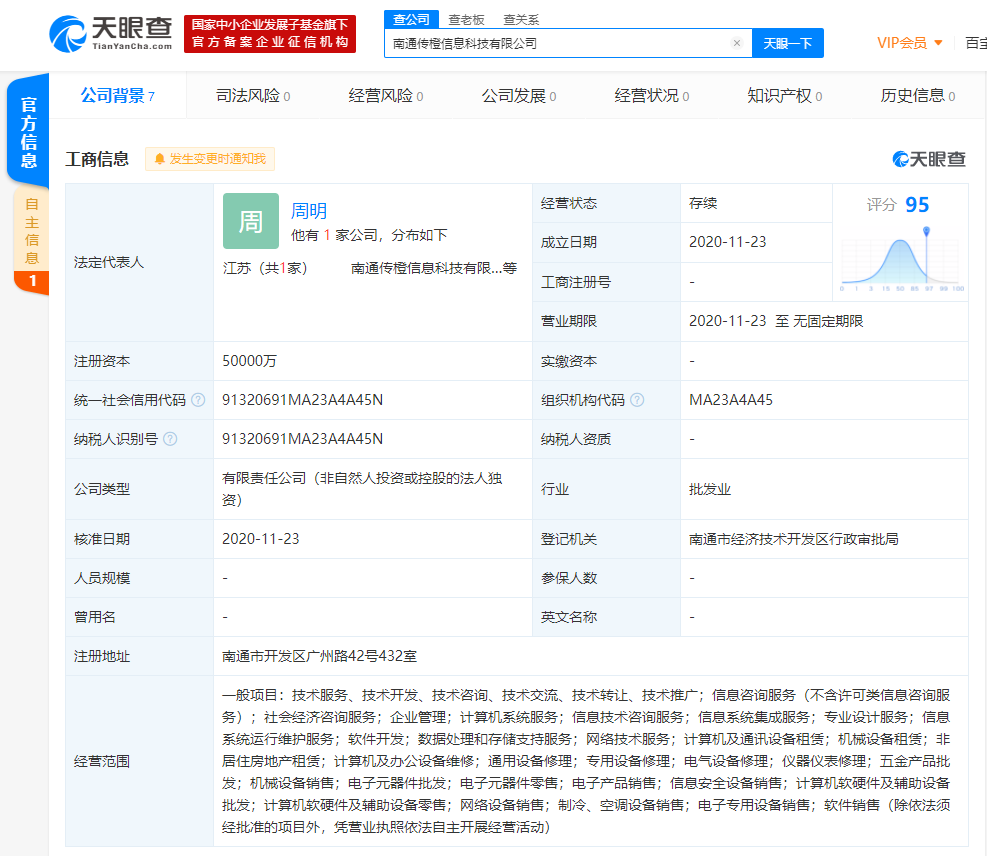Switch to the 查关系 search tab
Screen dimensions: 987x856
[521, 19]
